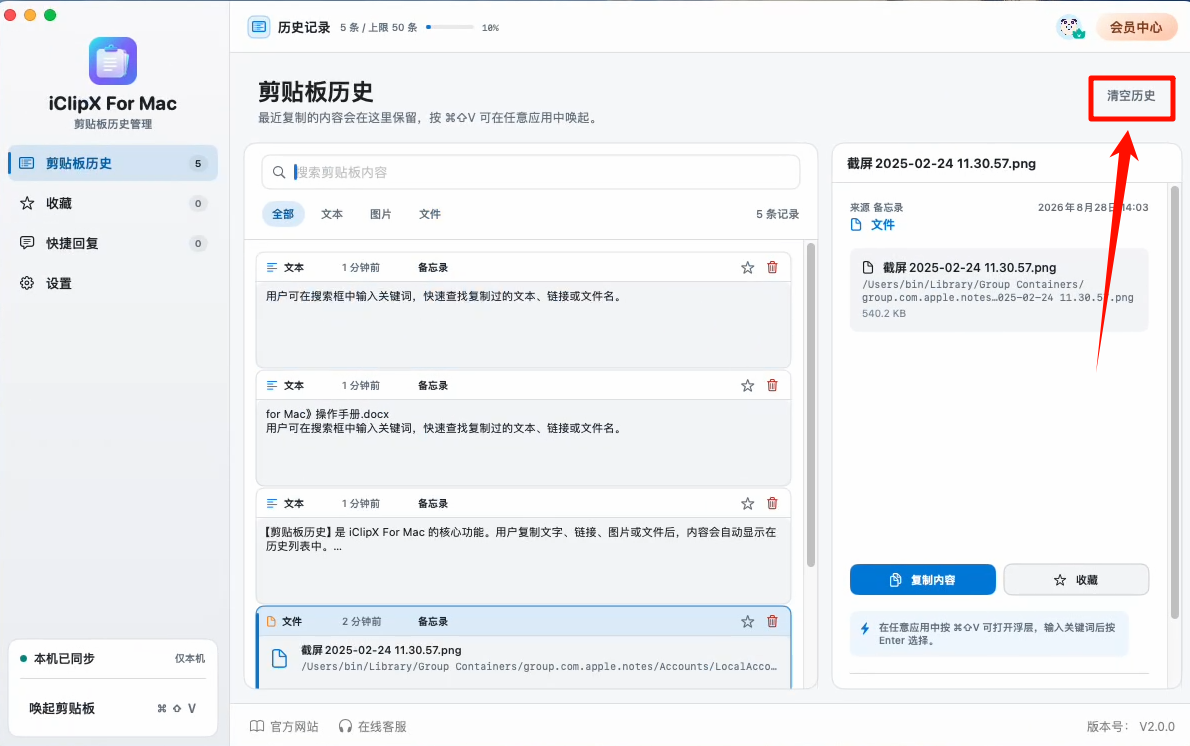Select the 文件 filter tab

[430, 214]
